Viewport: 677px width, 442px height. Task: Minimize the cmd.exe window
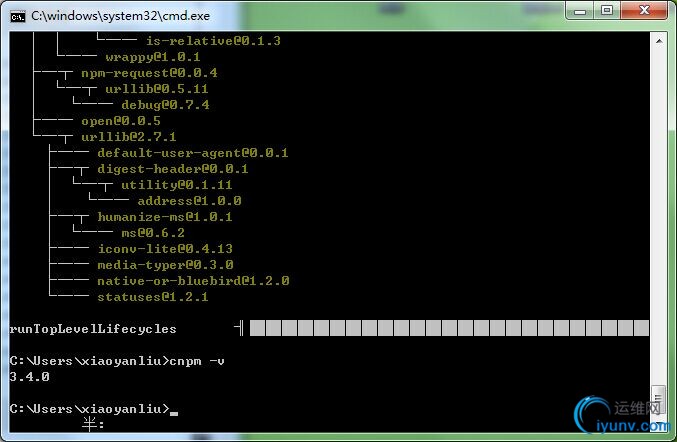(x=580, y=11)
